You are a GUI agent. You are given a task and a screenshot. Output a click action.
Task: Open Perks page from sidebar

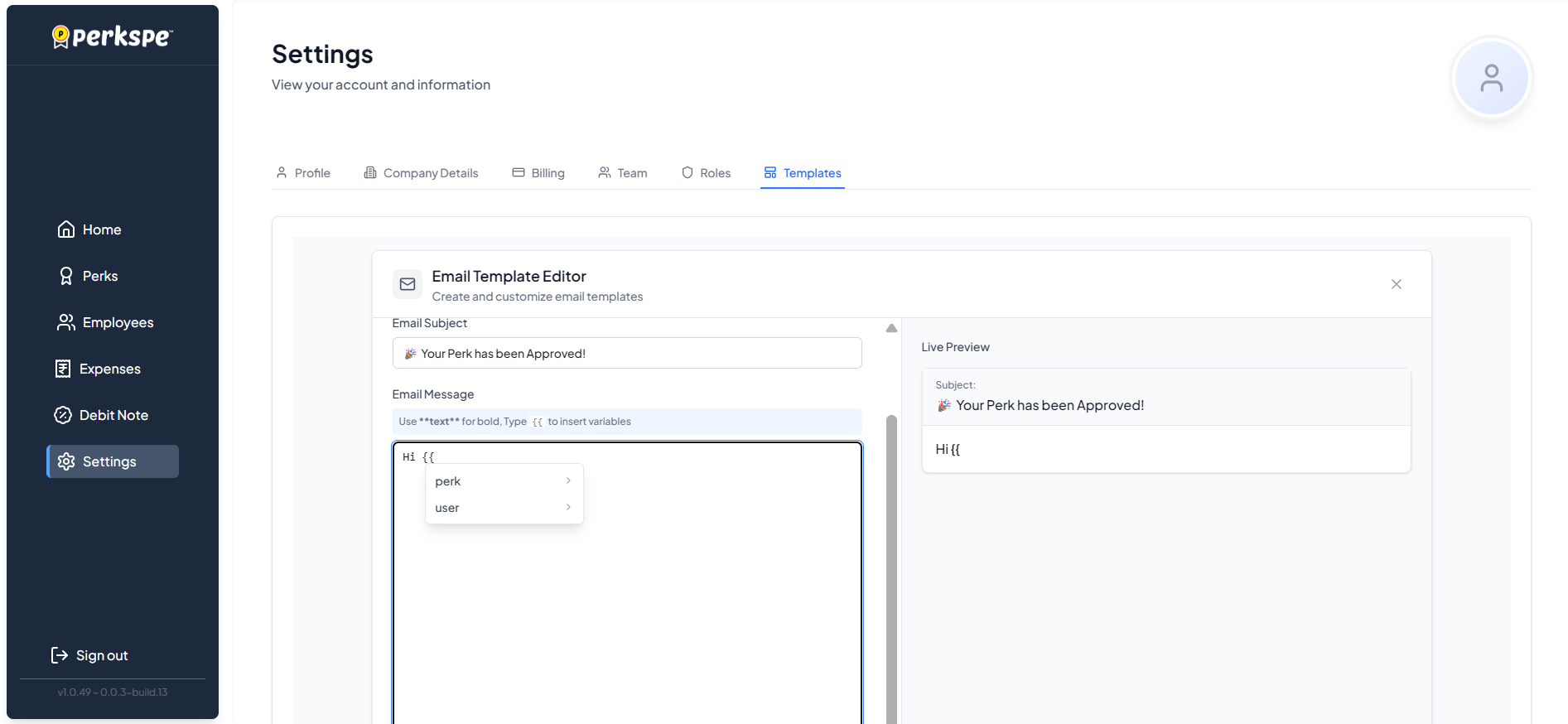click(113, 276)
